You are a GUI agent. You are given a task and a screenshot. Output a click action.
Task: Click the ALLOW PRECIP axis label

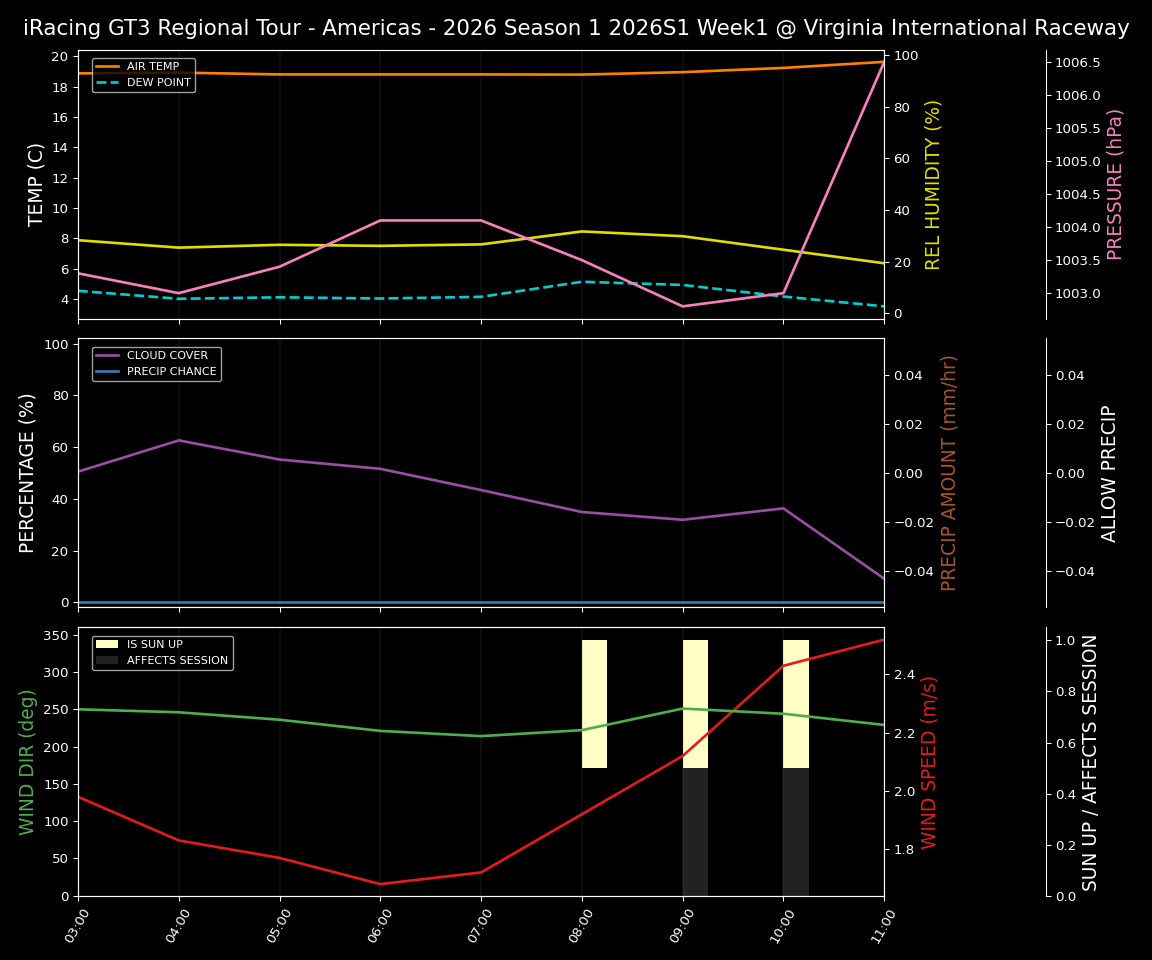[x=1110, y=472]
